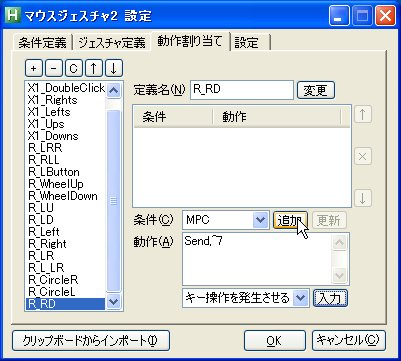Select R_LU in the list

66,208
